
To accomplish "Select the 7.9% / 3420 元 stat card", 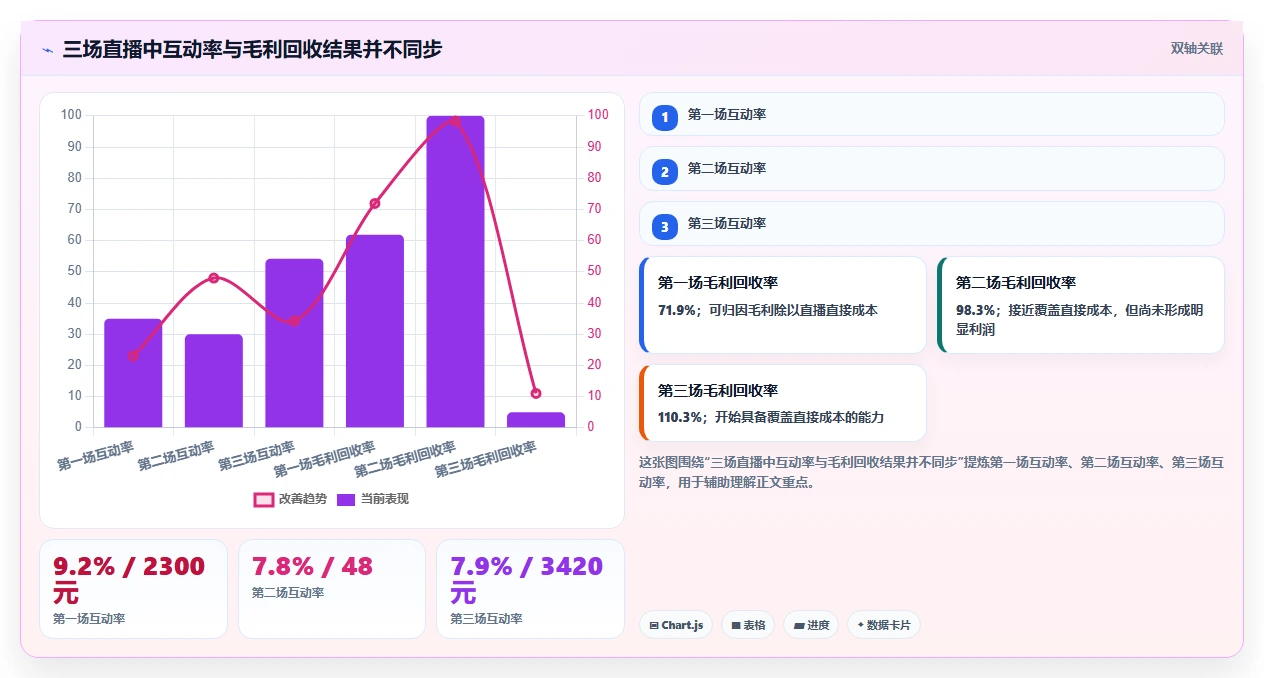I will pyautogui.click(x=530, y=588).
